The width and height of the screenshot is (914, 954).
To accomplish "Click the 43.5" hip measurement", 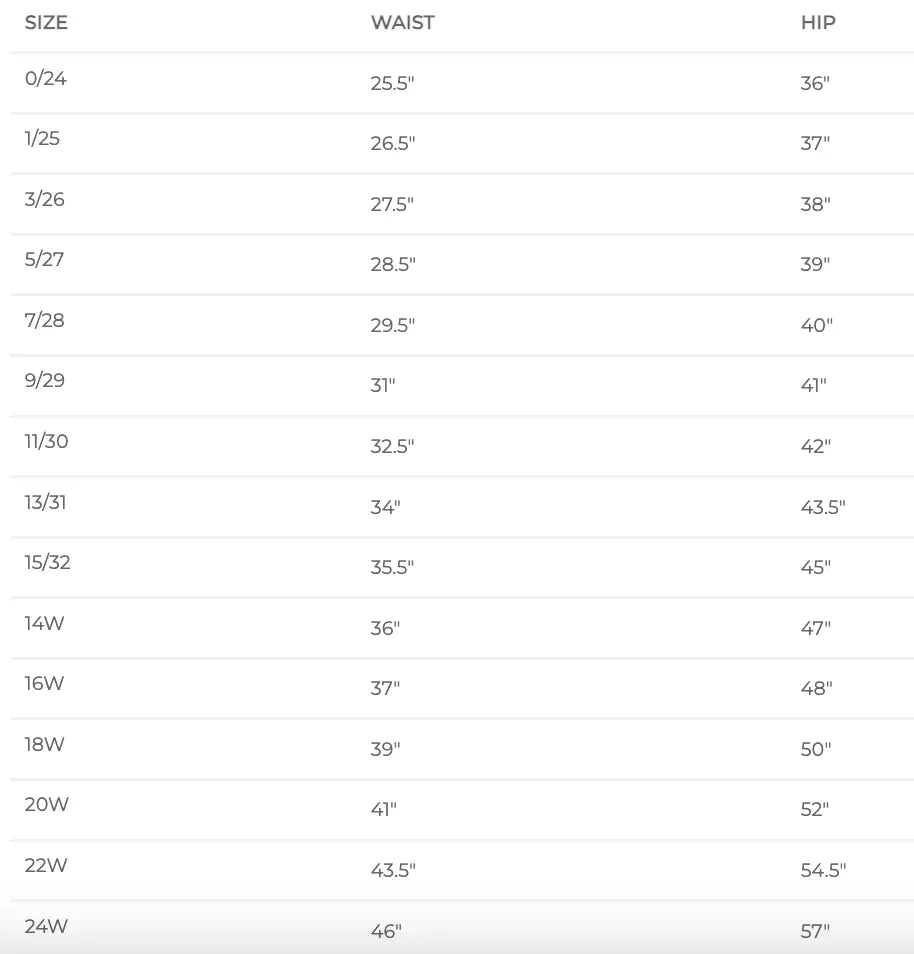I will click(x=823, y=507).
